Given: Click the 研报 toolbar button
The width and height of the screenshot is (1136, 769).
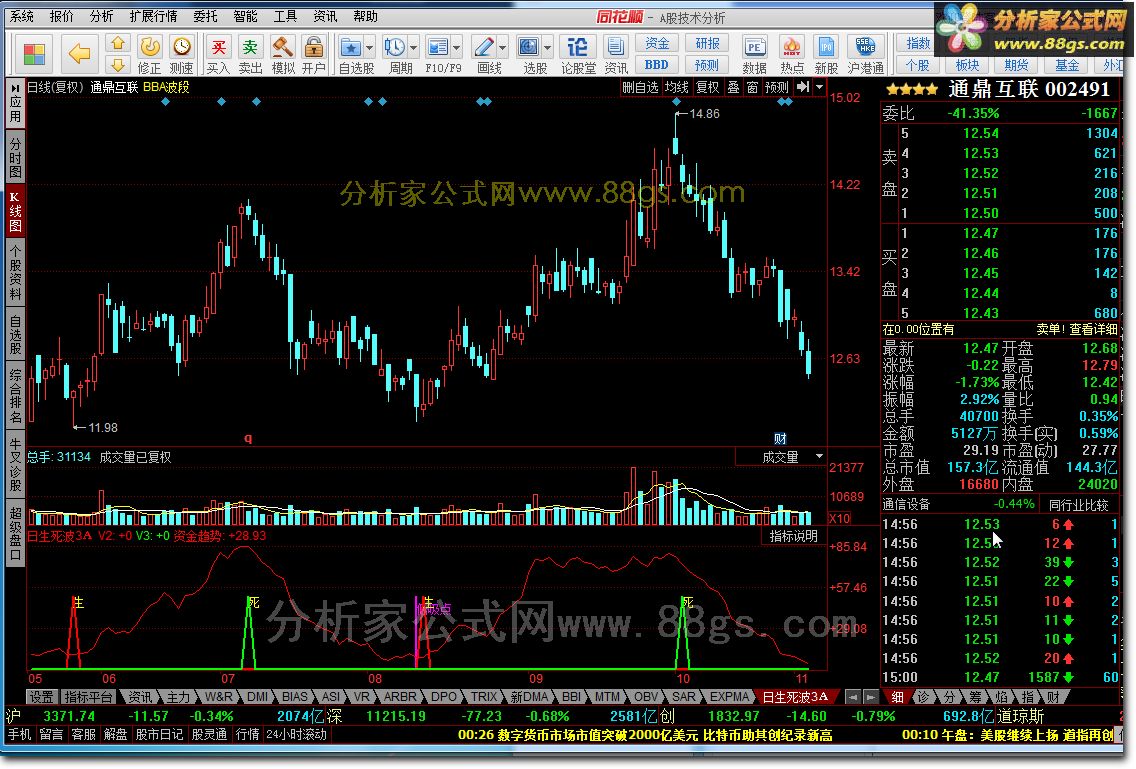Looking at the screenshot, I should point(706,43).
